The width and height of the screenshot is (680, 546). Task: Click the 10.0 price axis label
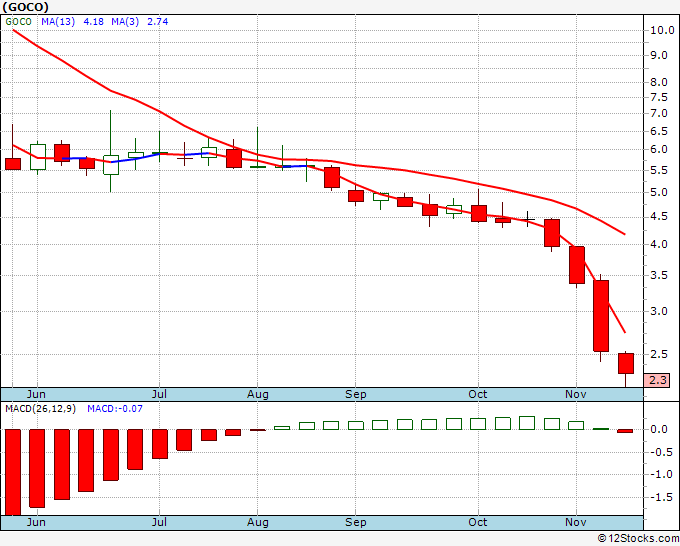[x=662, y=30]
